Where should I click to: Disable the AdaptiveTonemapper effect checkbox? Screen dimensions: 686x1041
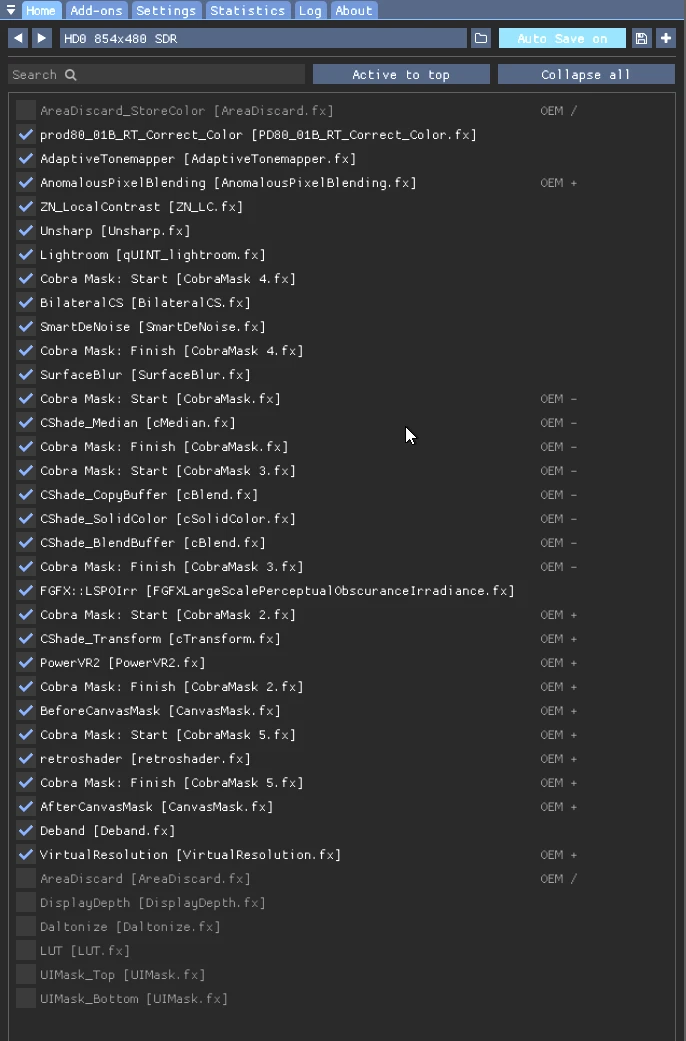click(x=26, y=159)
